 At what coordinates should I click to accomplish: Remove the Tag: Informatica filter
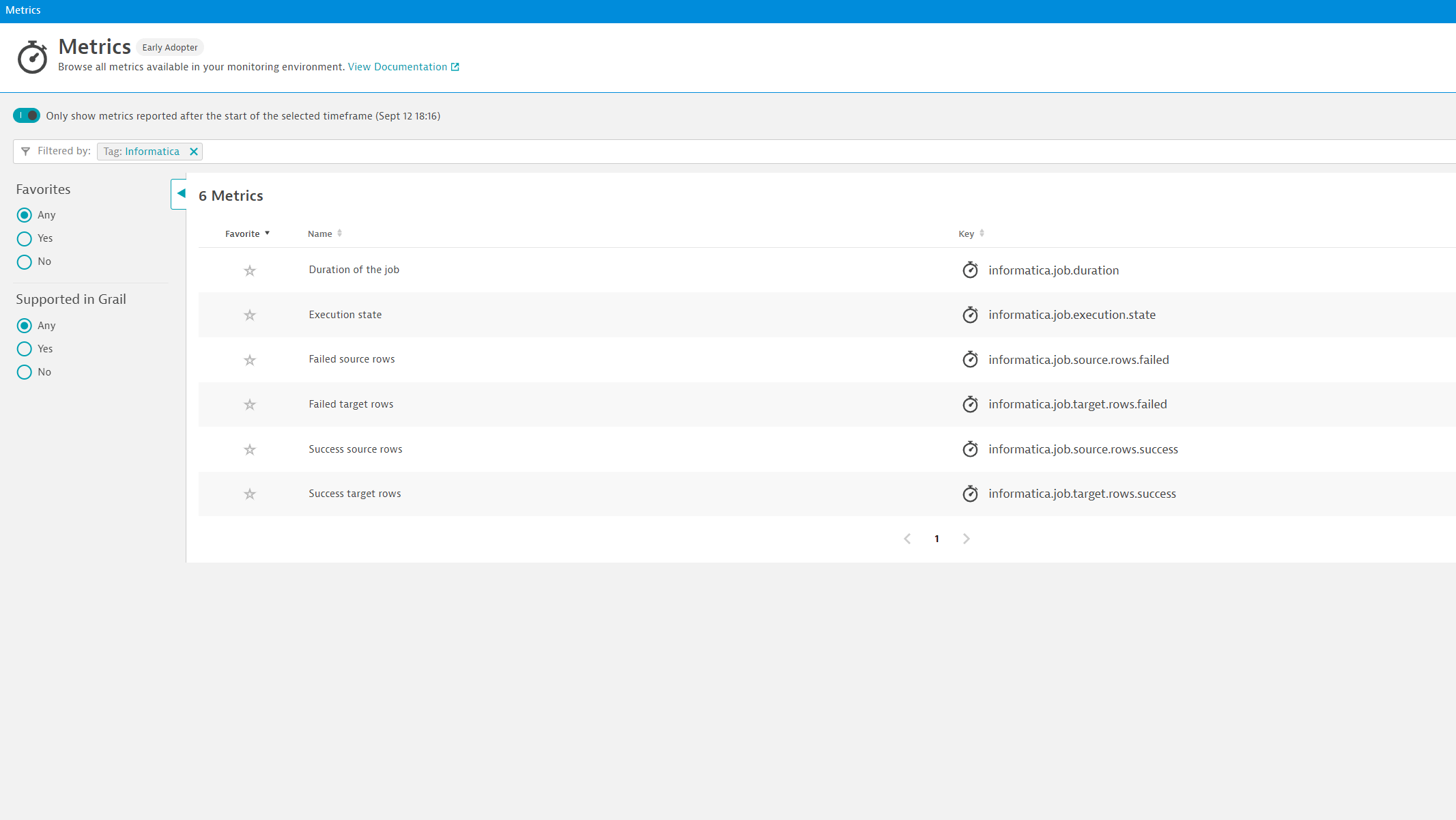tap(194, 151)
